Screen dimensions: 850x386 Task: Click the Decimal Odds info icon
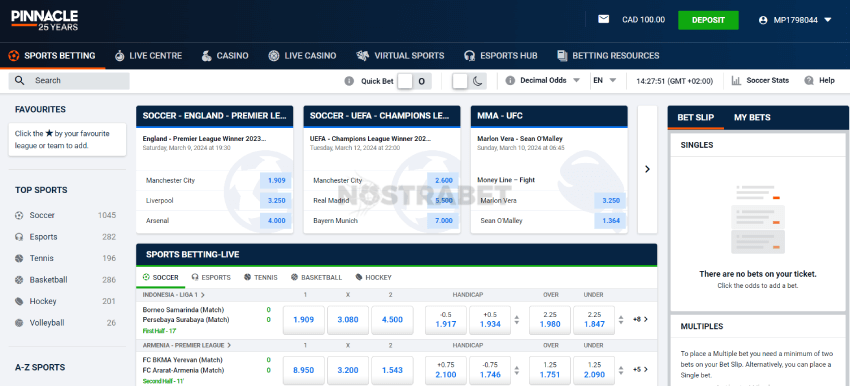(510, 81)
